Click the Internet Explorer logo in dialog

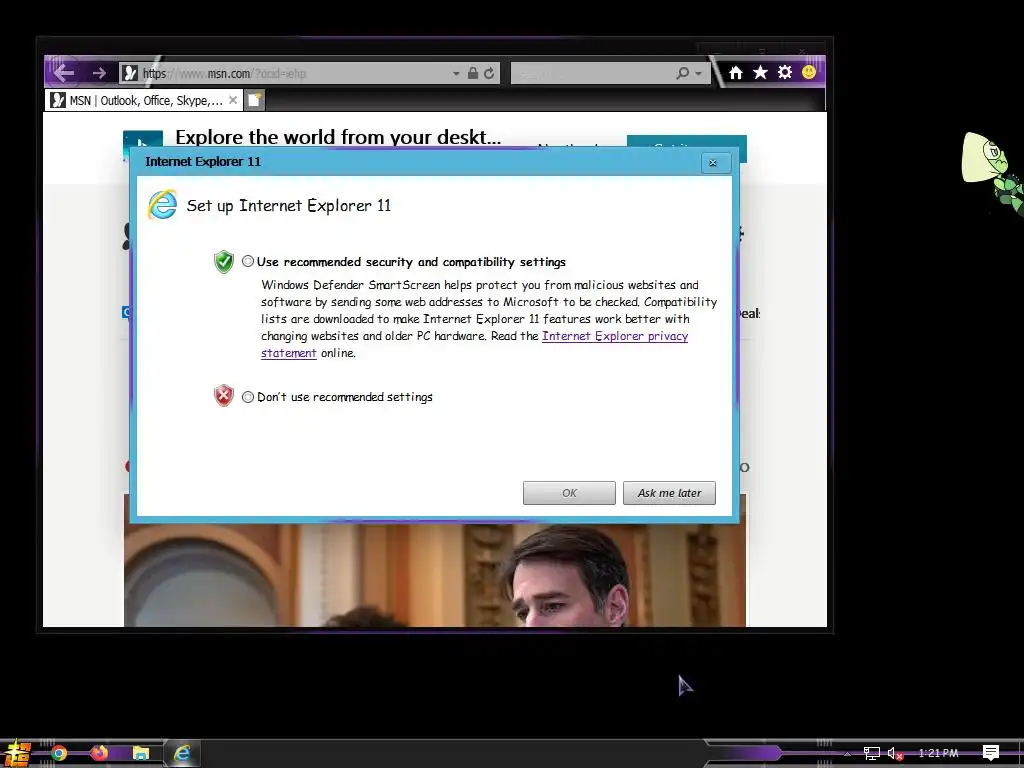[x=162, y=205]
